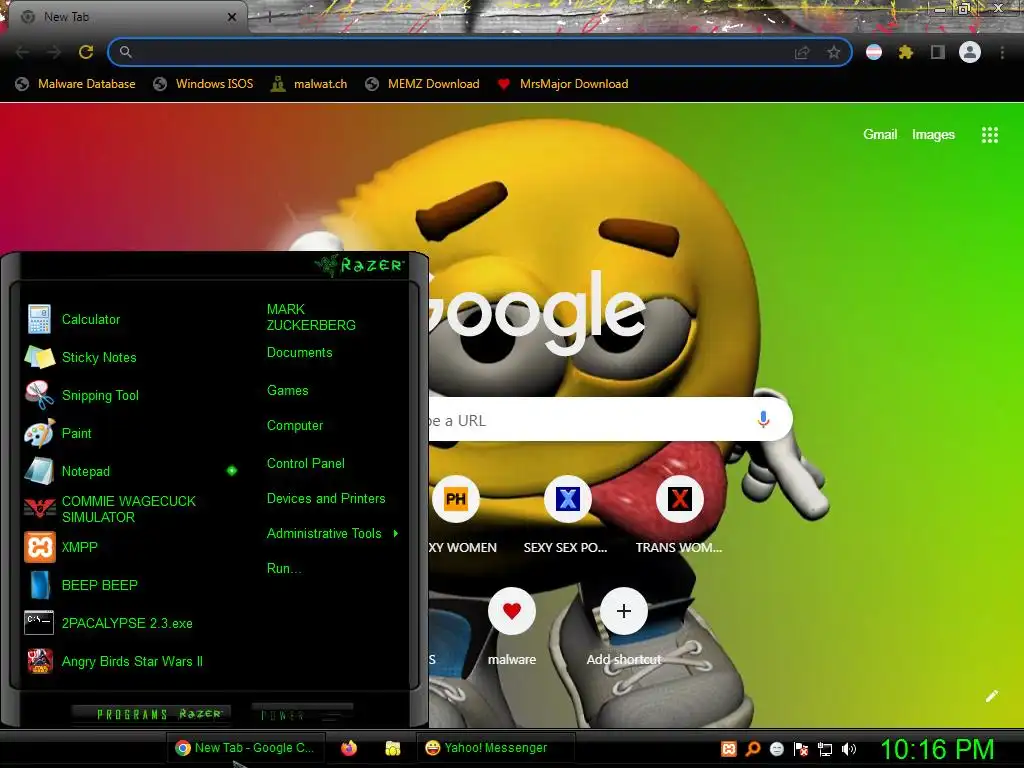Launch the Paint palette icon
The width and height of the screenshot is (1024, 768).
[39, 433]
